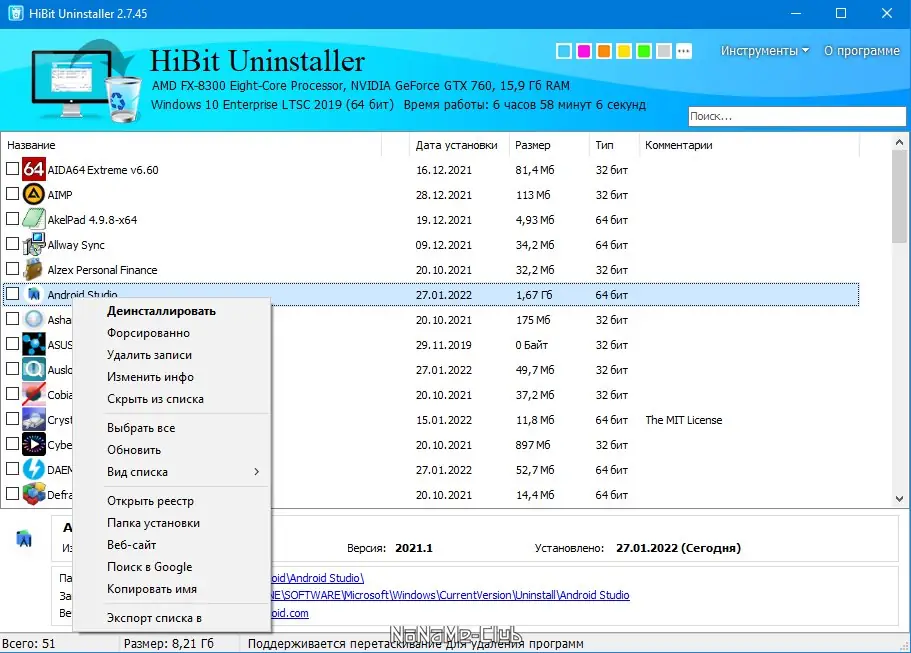Tick the AIMP checkbox
This screenshot has width=911, height=653.
pyautogui.click(x=12, y=193)
